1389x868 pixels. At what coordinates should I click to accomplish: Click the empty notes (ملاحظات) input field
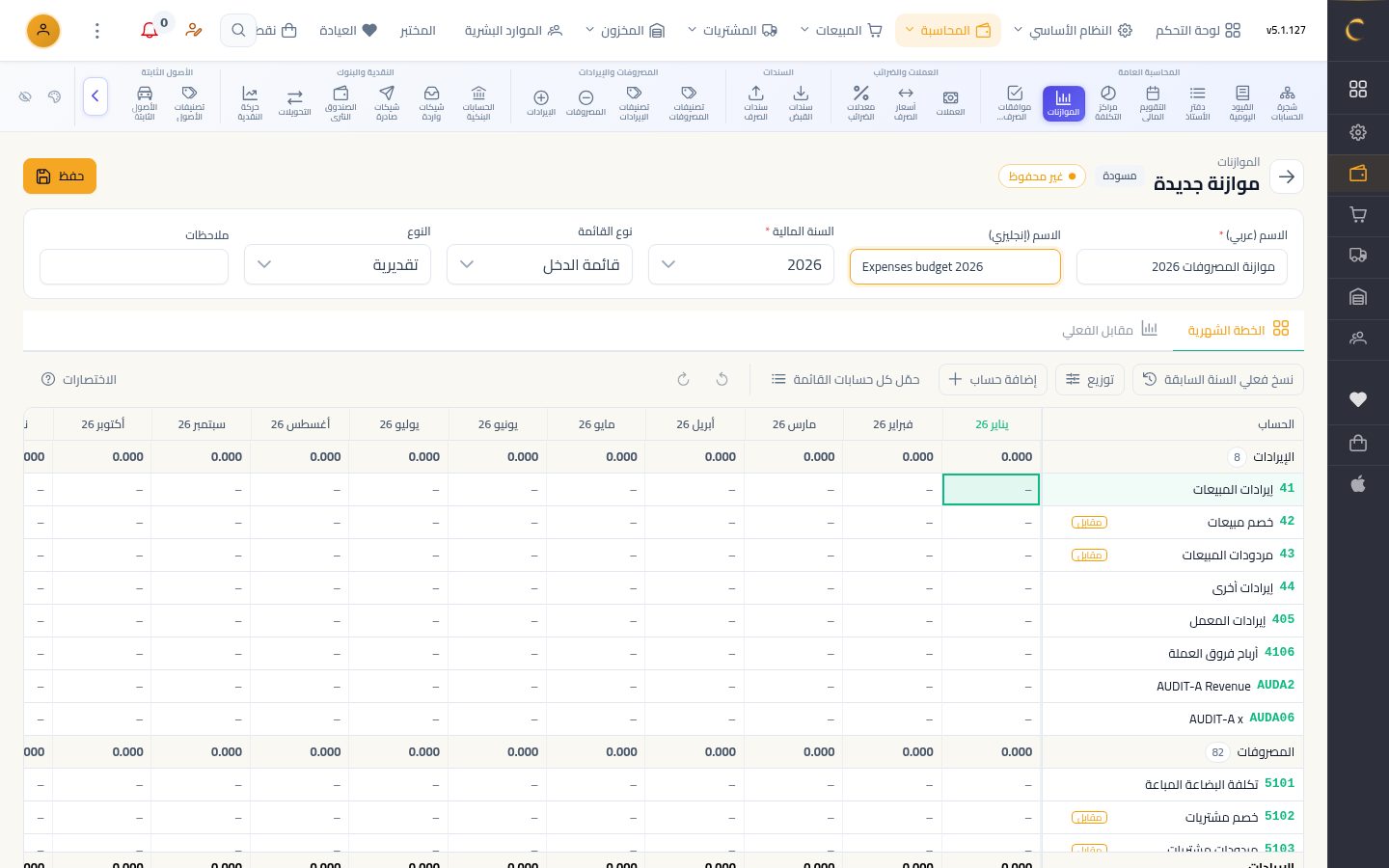(134, 266)
